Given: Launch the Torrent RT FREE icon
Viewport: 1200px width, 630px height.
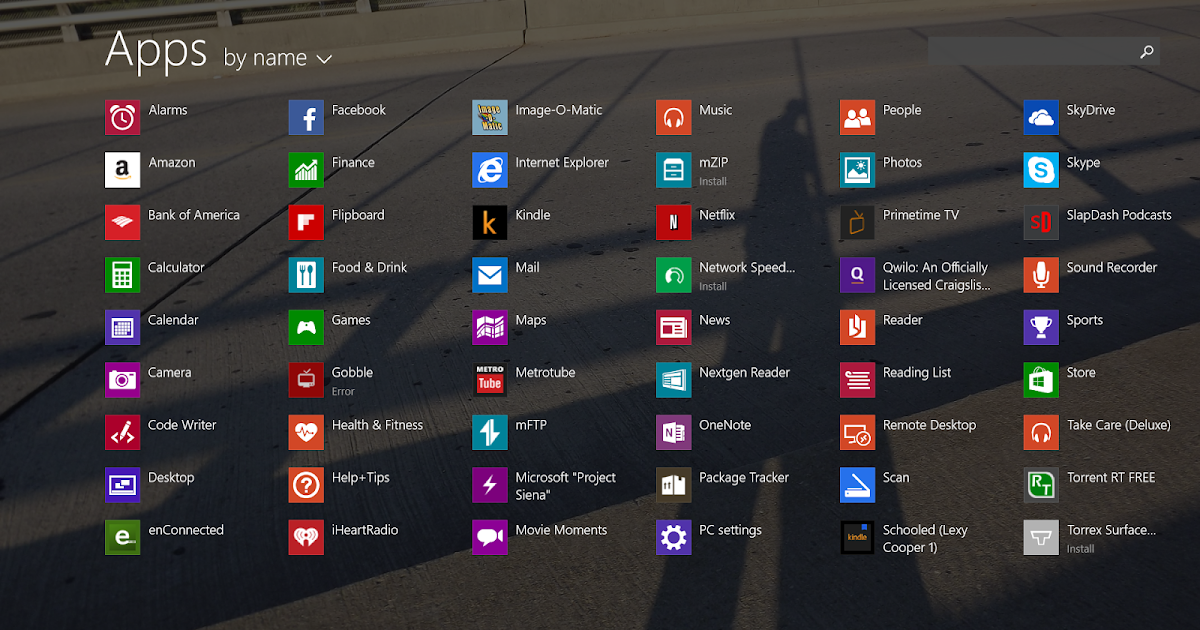Looking at the screenshot, I should [x=1041, y=485].
